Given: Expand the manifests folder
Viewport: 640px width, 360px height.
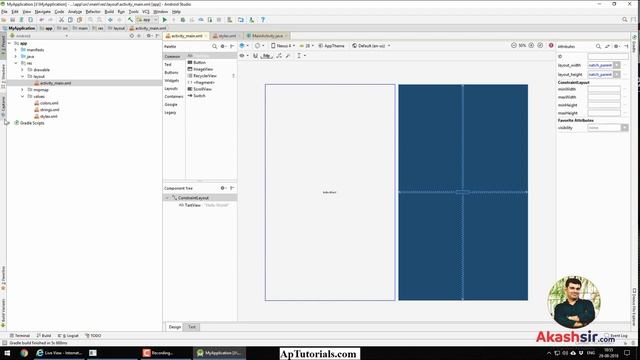Looking at the screenshot, I should (x=16, y=50).
